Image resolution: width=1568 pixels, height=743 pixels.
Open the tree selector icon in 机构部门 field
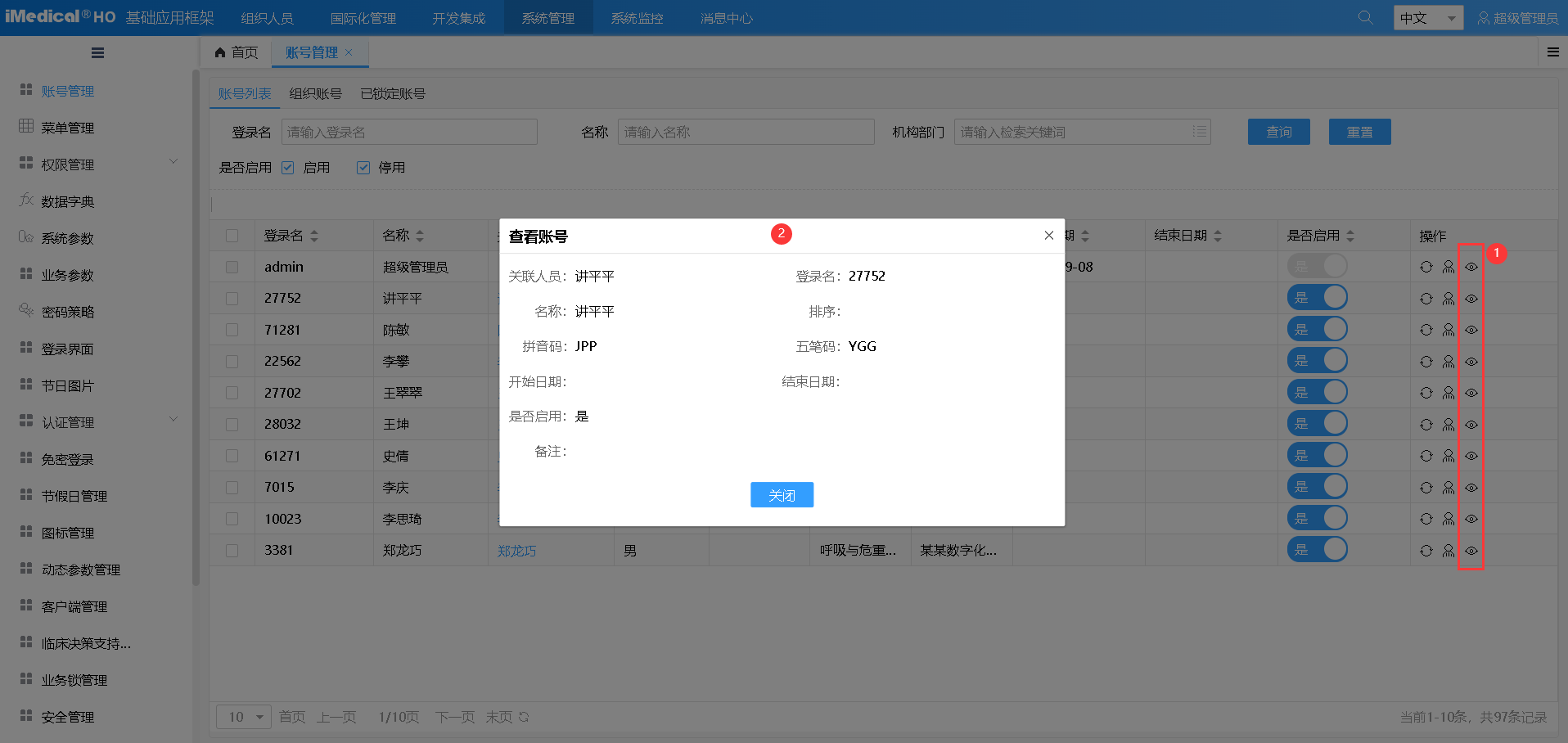(1198, 131)
